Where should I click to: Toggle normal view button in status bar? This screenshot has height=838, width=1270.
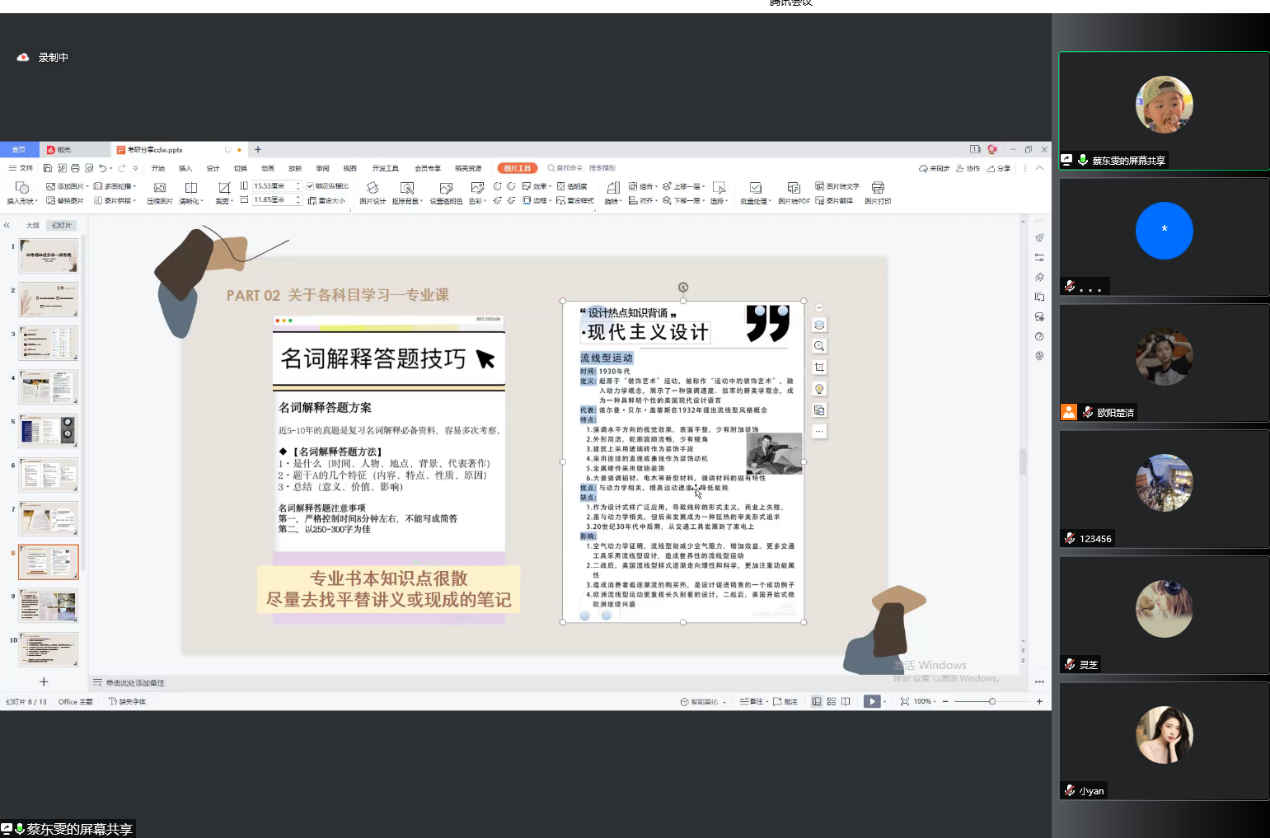click(x=817, y=702)
